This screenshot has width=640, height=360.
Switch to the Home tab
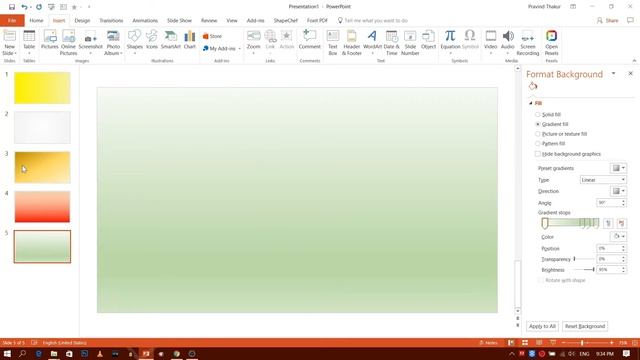36,20
